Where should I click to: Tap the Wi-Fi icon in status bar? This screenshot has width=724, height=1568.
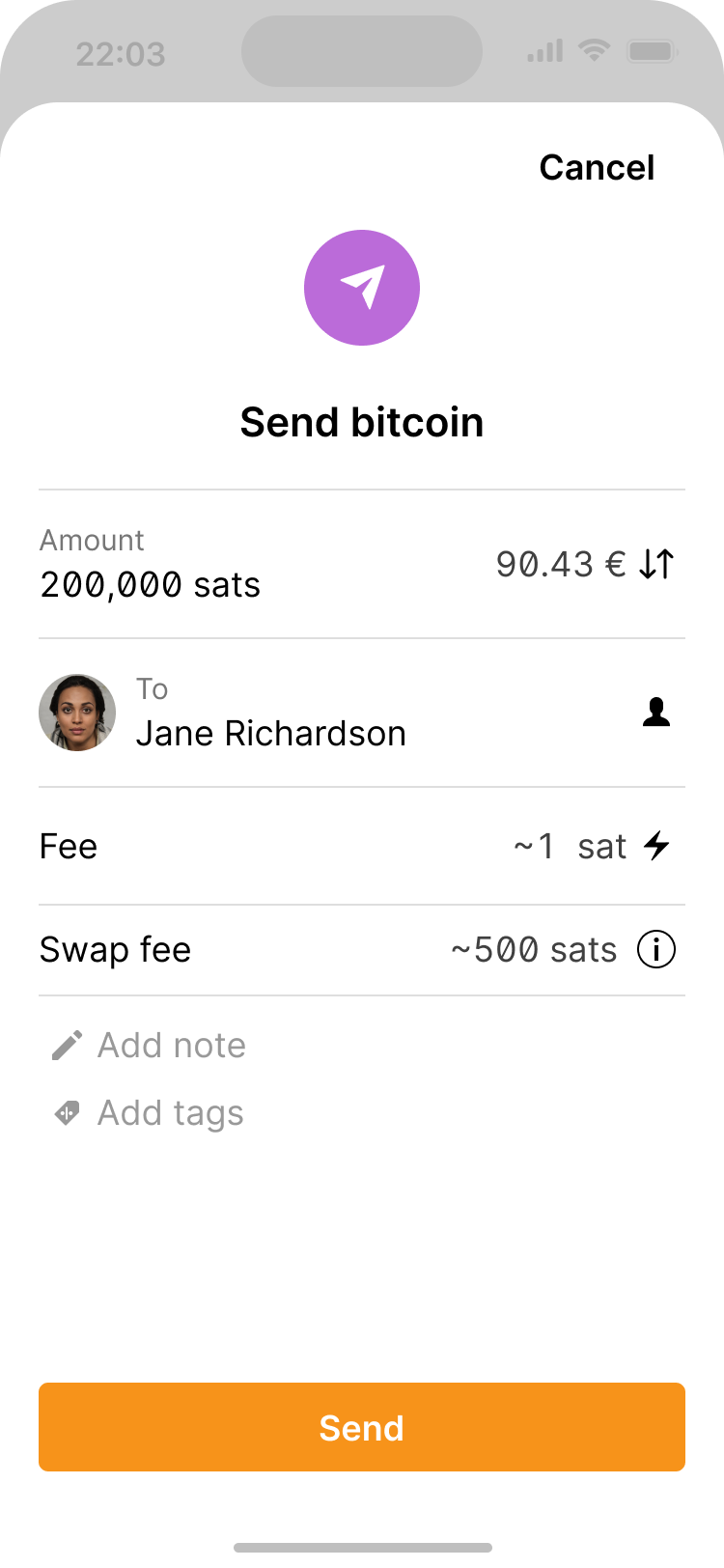594,51
